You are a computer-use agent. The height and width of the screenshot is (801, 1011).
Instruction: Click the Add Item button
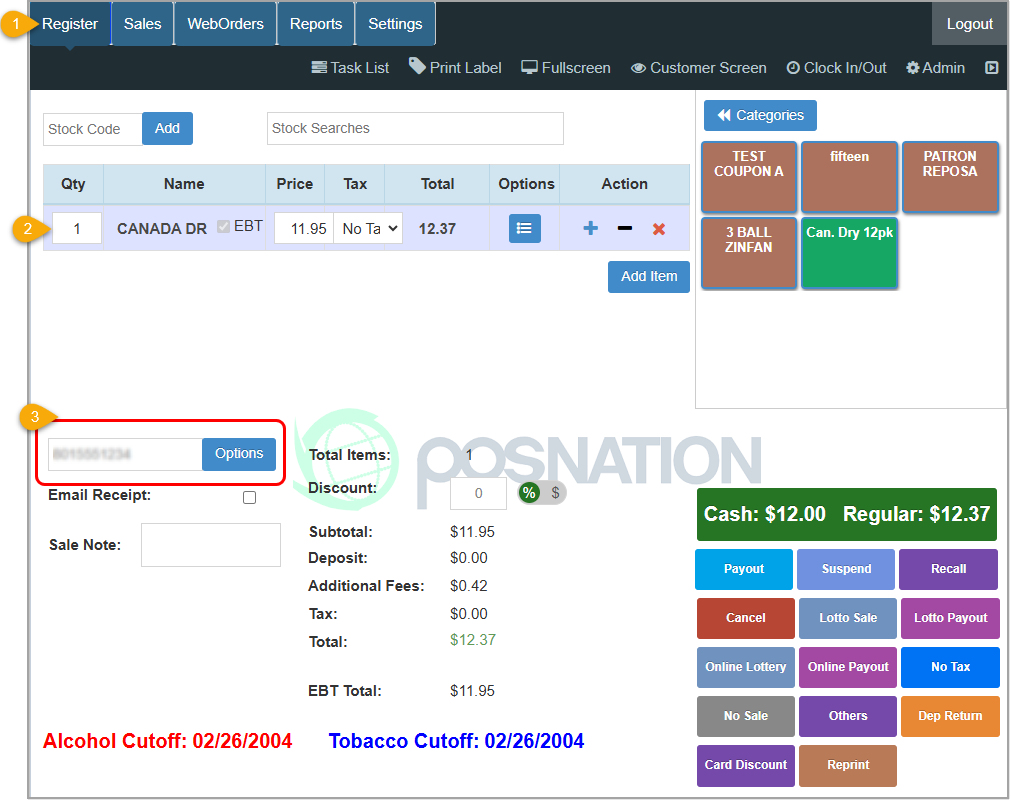click(x=648, y=276)
